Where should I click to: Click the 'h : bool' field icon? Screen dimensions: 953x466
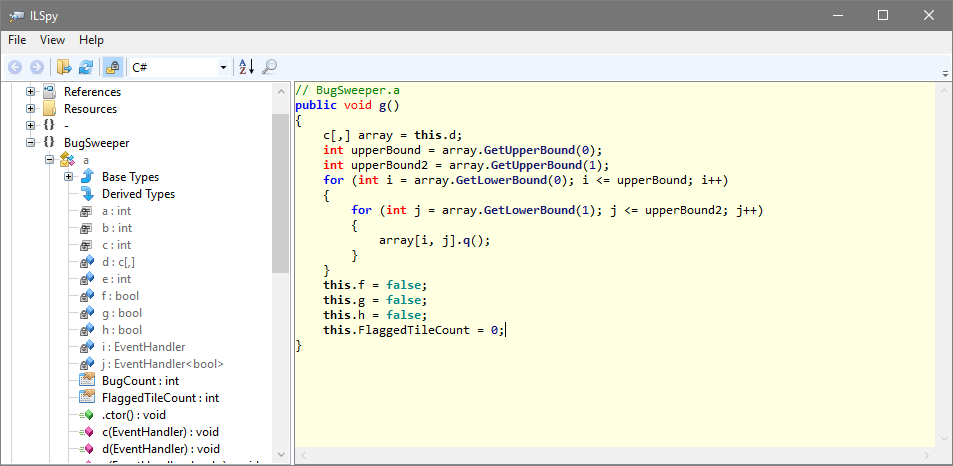pyautogui.click(x=87, y=330)
